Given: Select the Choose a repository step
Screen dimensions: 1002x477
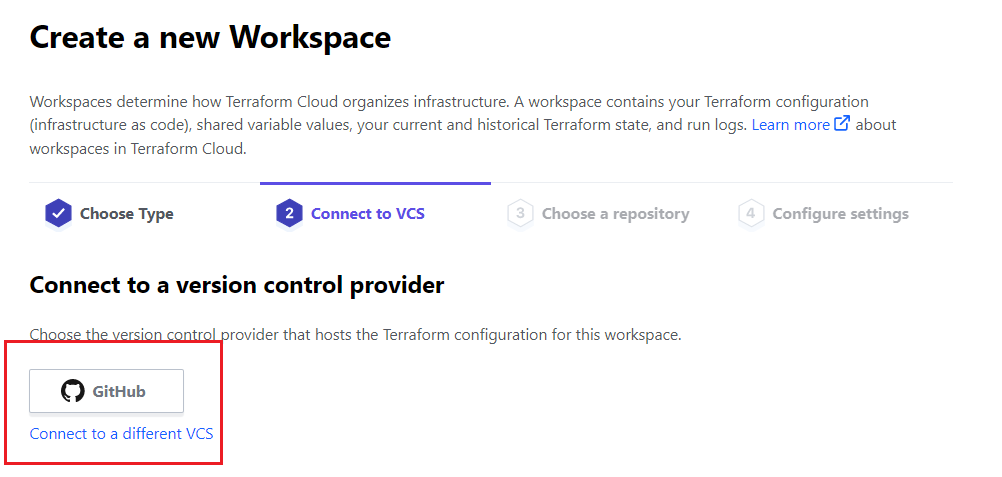Looking at the screenshot, I should [x=615, y=214].
